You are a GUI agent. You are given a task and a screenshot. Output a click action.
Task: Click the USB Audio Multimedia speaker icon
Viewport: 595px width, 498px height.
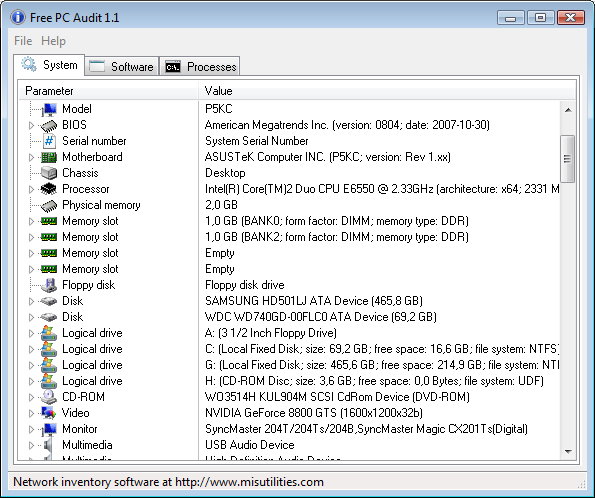coord(48,445)
